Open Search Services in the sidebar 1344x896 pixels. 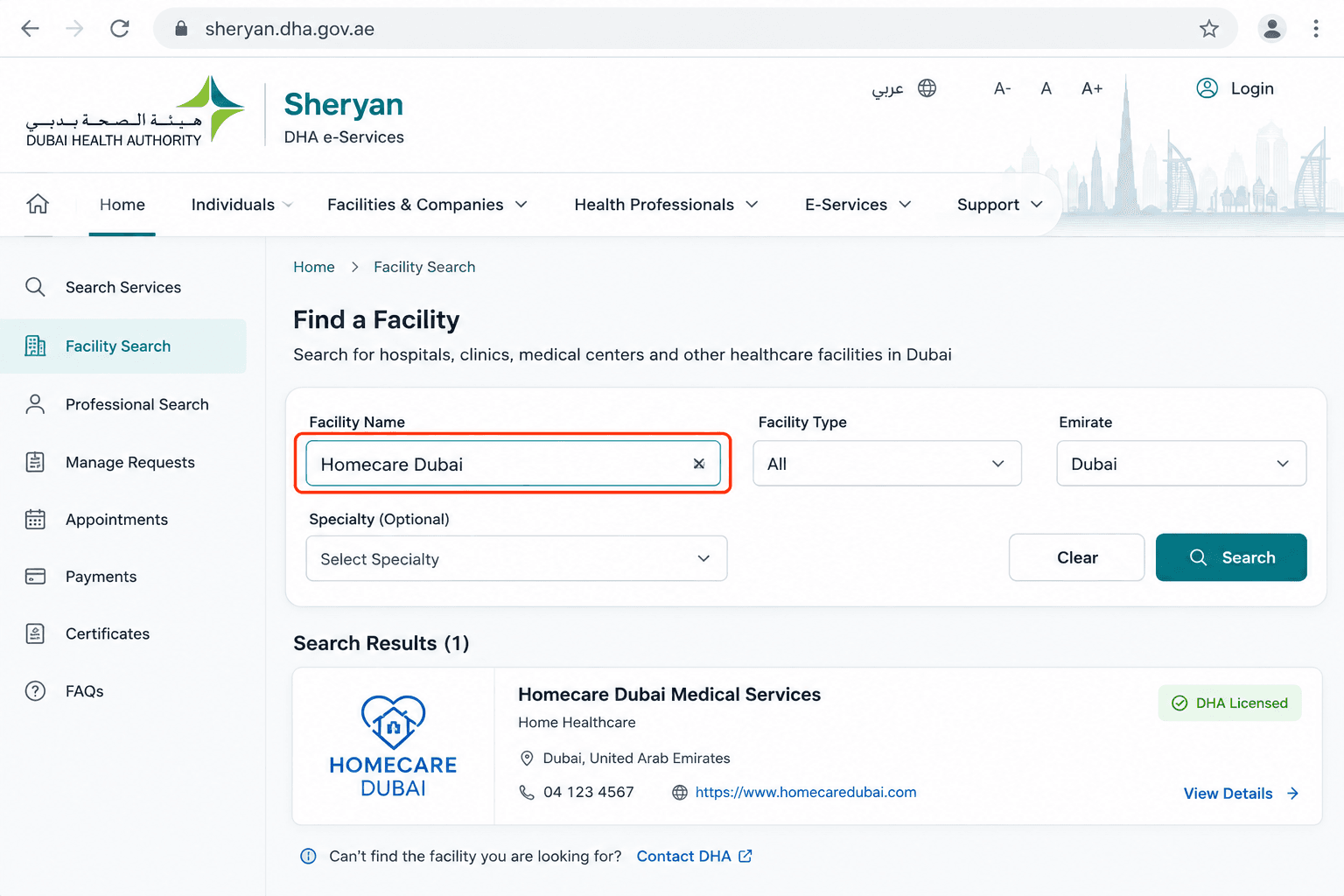coord(123,287)
